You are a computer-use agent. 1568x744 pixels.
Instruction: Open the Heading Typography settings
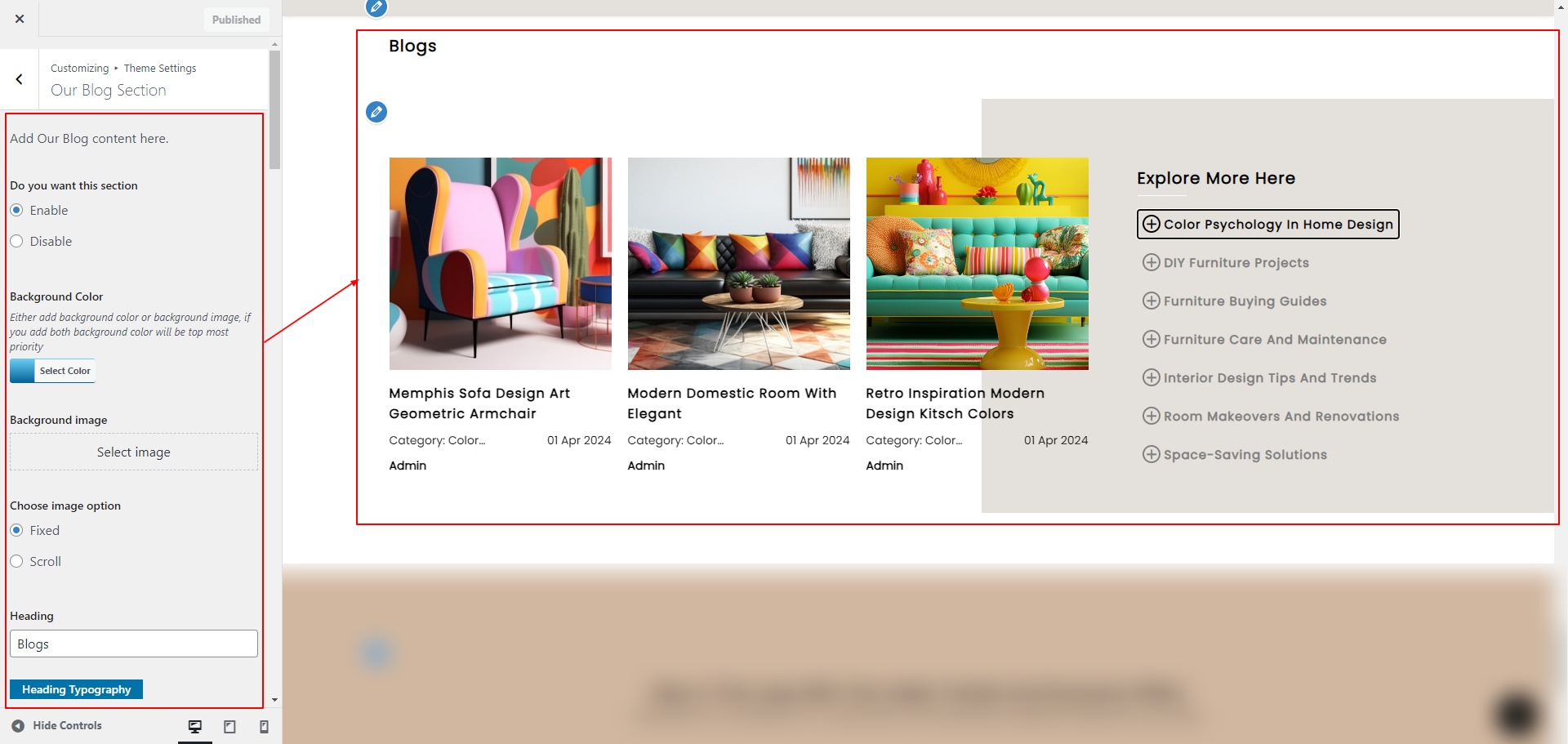click(x=76, y=689)
